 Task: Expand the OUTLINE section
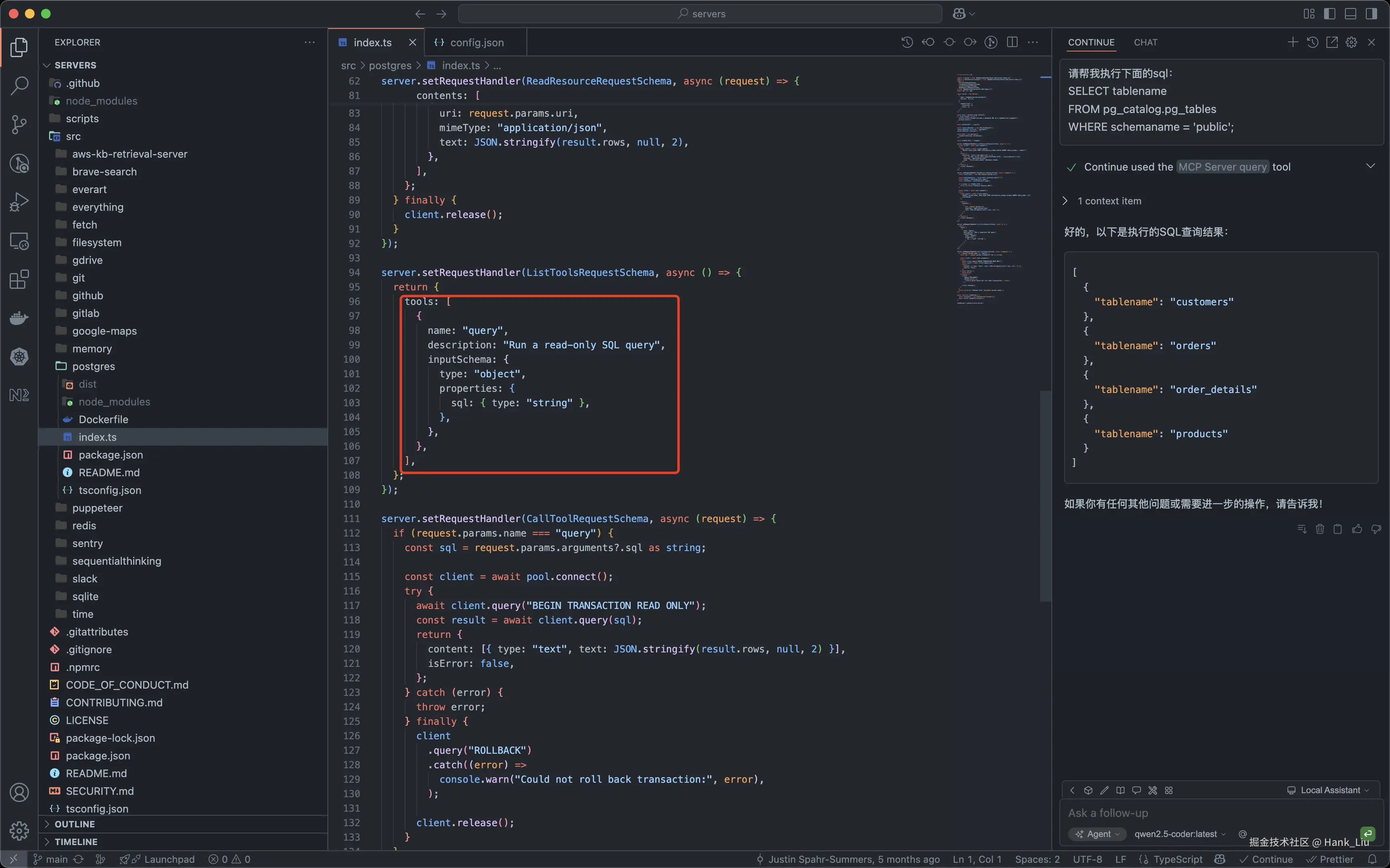click(x=74, y=824)
